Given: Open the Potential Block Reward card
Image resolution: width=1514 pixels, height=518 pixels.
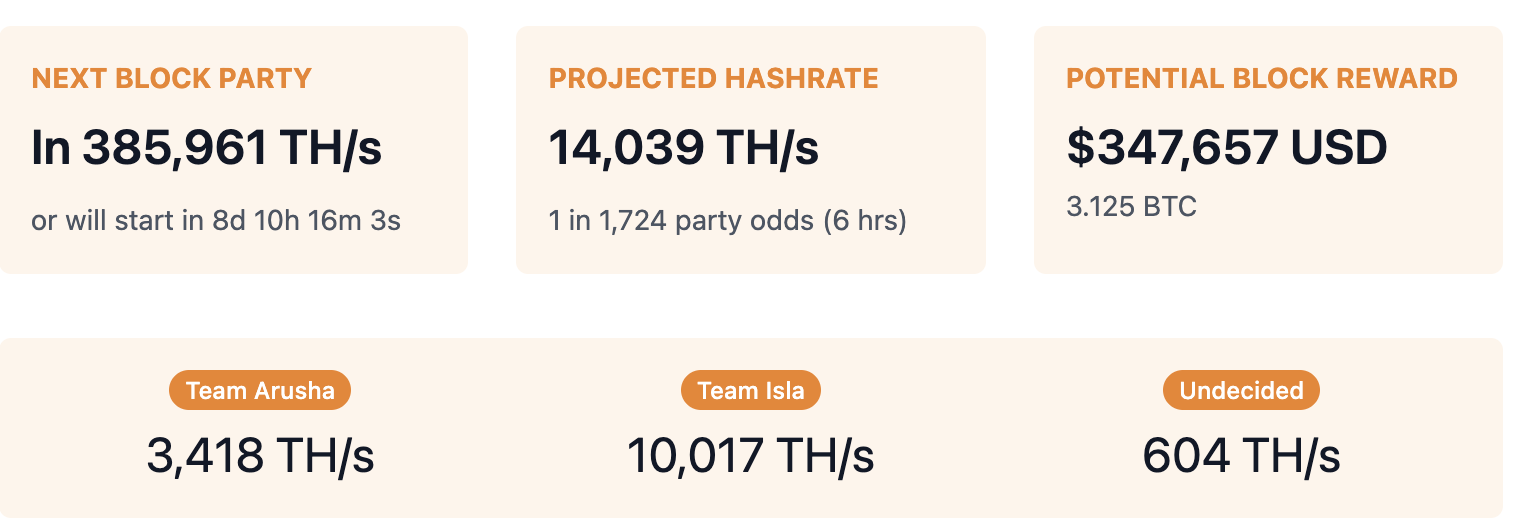Looking at the screenshot, I should 1268,149.
